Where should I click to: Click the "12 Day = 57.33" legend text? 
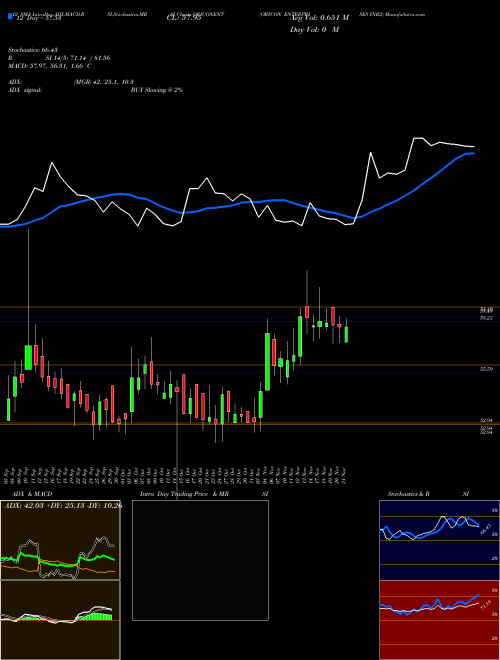click(39, 18)
